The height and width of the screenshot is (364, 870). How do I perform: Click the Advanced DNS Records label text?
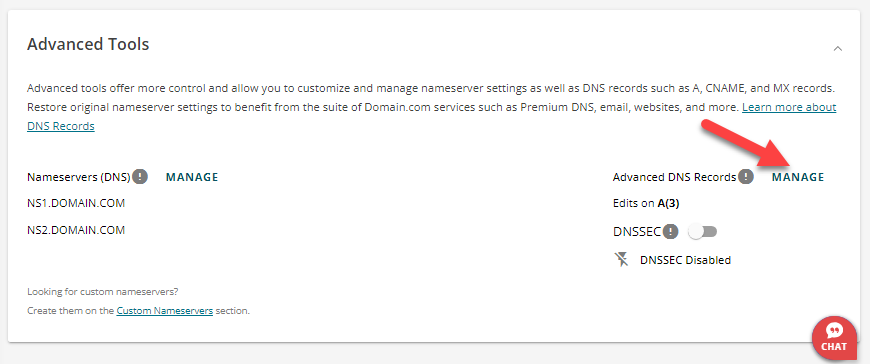point(675,177)
